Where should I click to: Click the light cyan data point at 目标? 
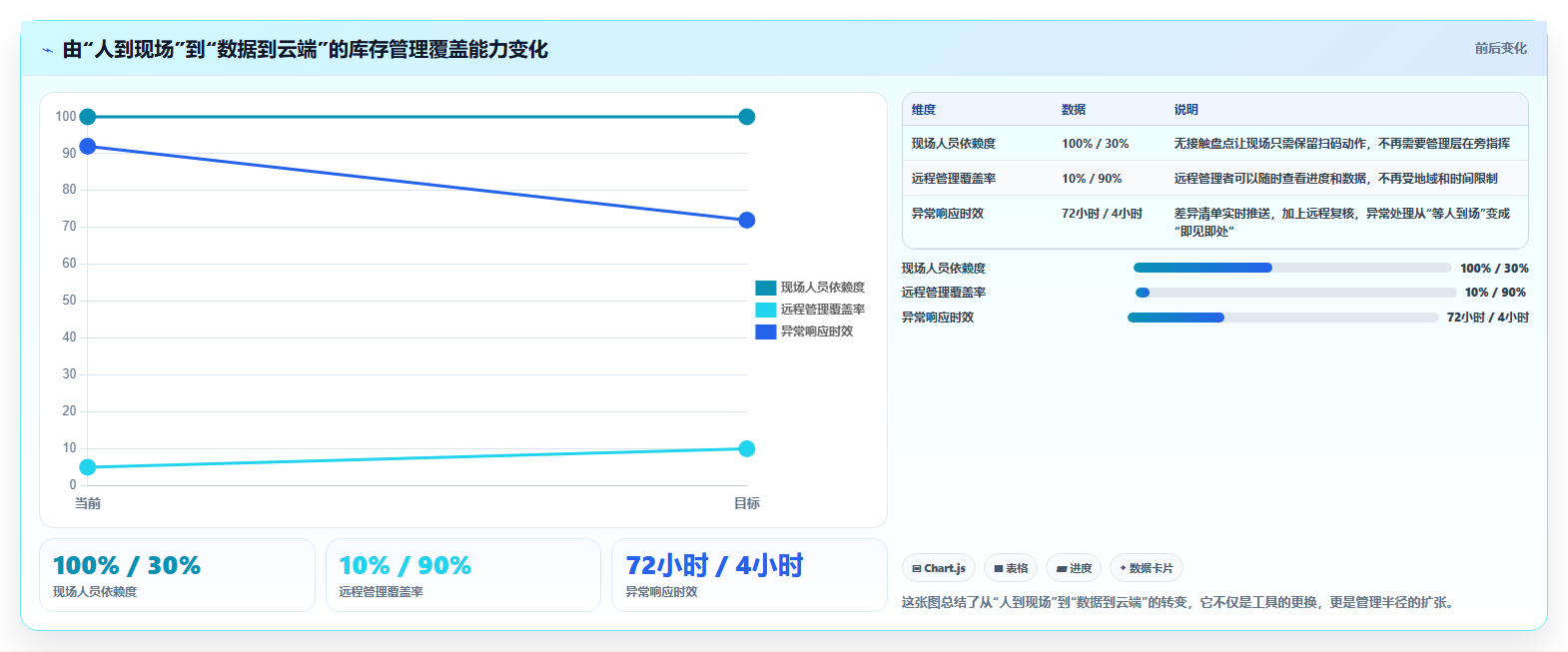point(747,448)
